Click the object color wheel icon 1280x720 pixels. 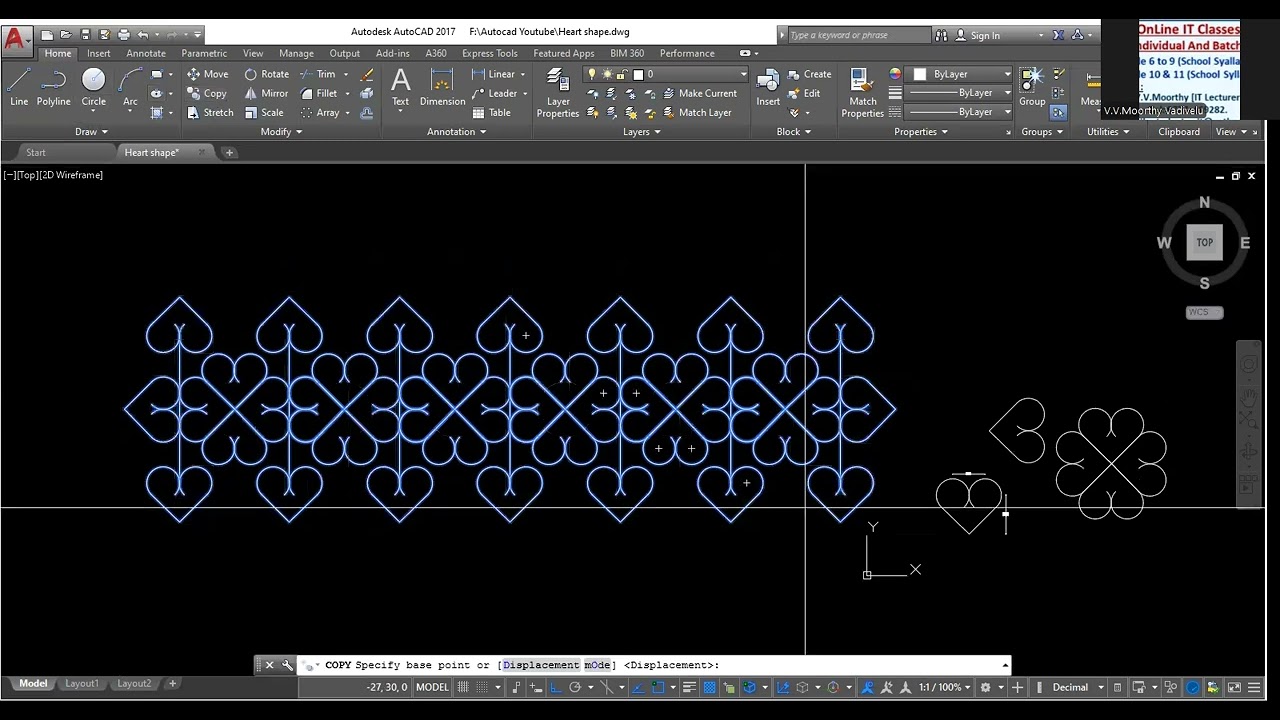click(x=895, y=74)
